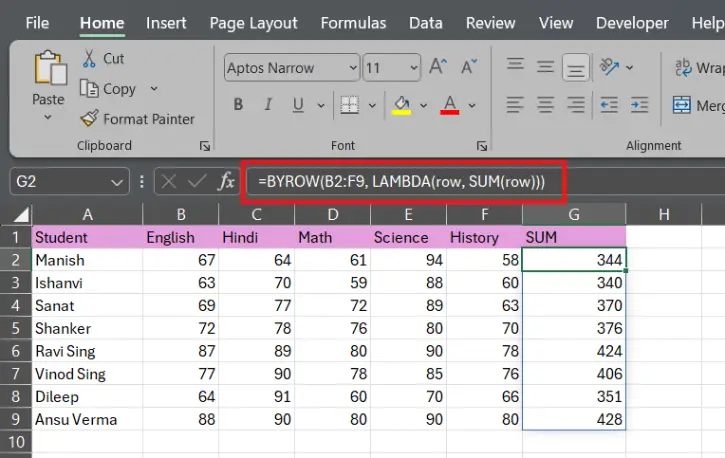
Task: Open the File tab
Action: tap(37, 23)
